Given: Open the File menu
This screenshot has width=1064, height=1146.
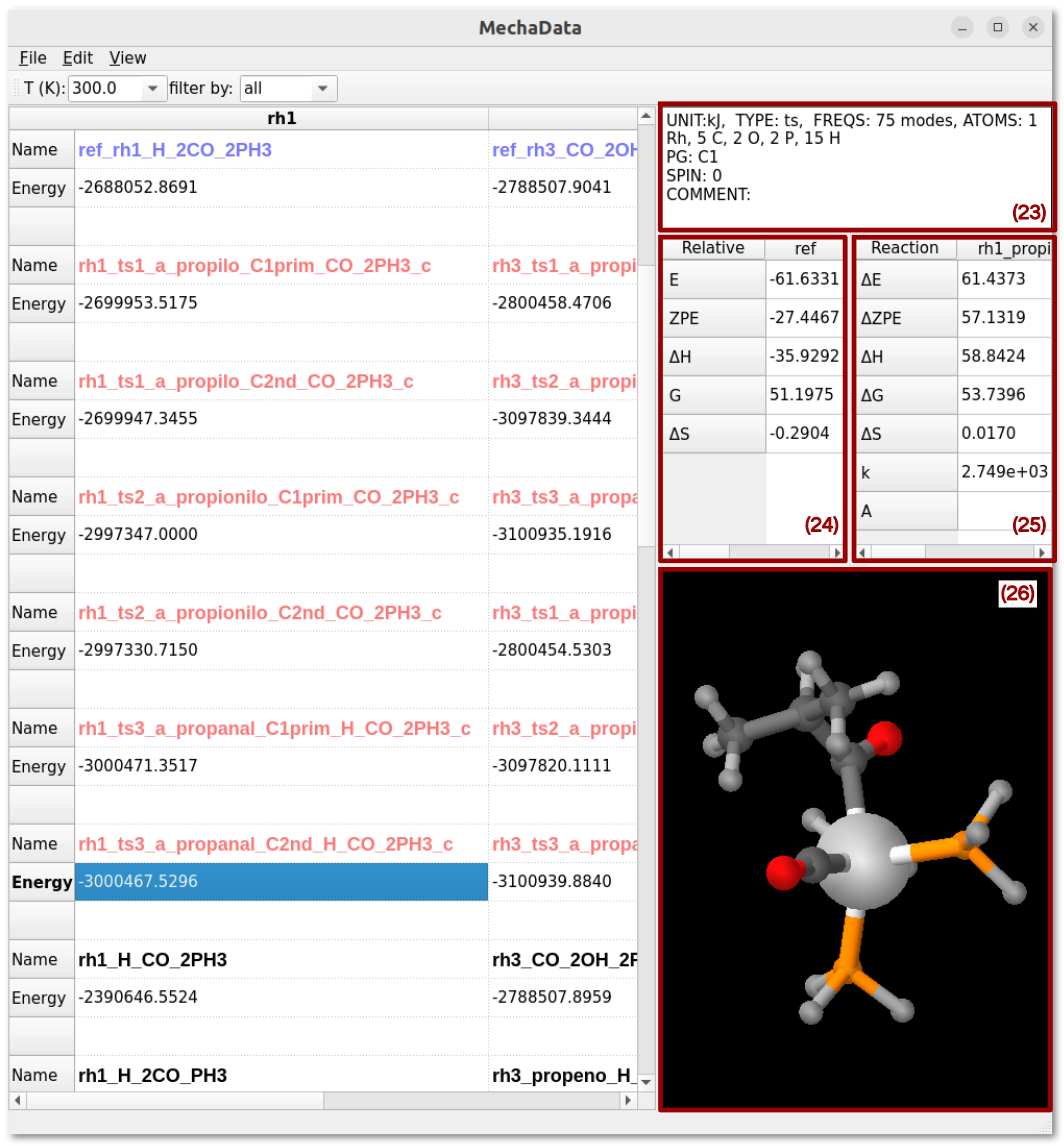Looking at the screenshot, I should coord(32,58).
